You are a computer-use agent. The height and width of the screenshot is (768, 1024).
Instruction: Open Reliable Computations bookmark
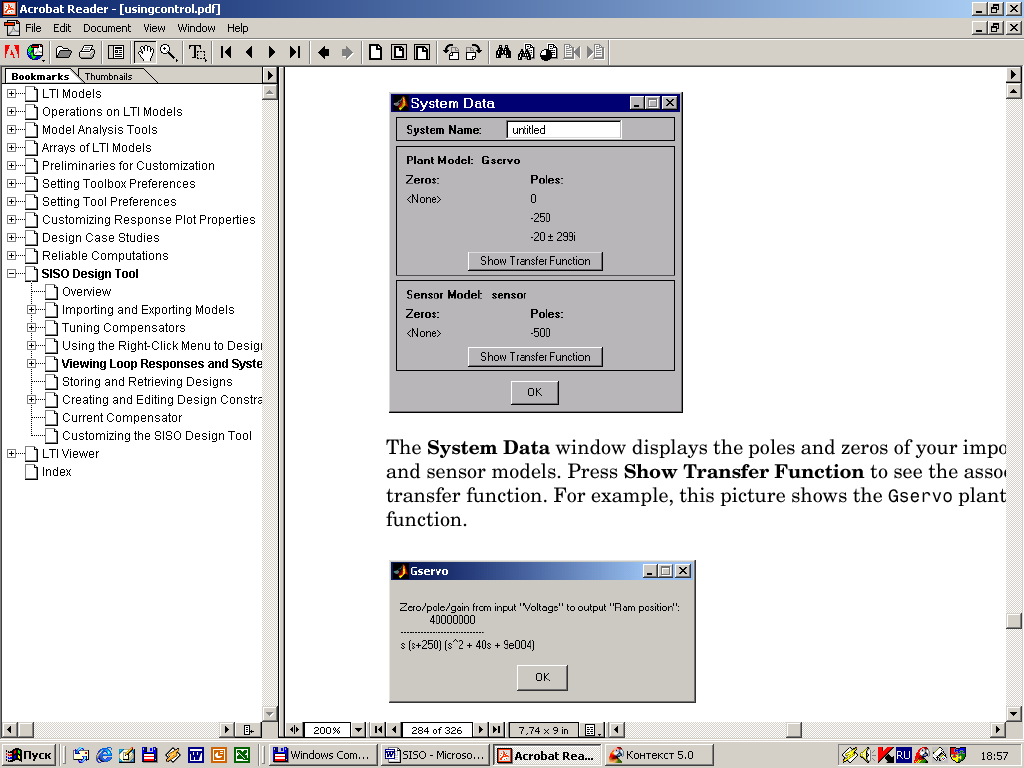coord(105,256)
